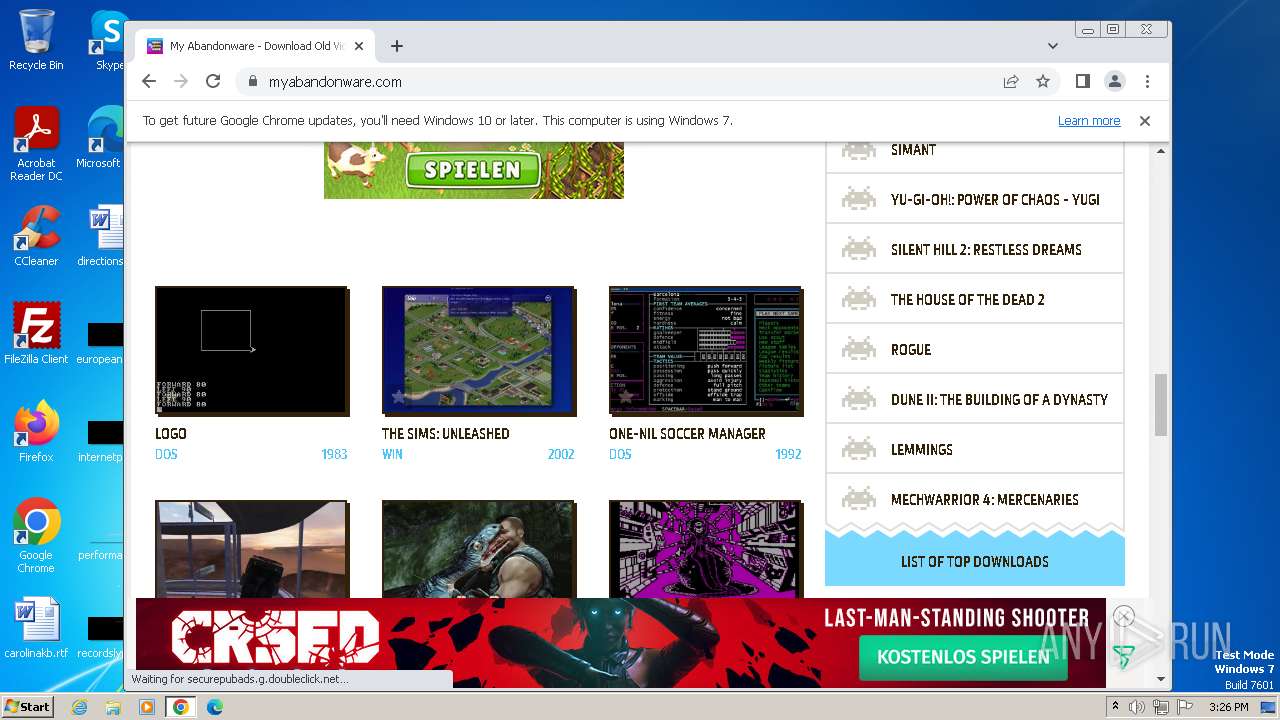
Task: Open Silent Hill 2: Restless Dreams
Action: click(986, 250)
